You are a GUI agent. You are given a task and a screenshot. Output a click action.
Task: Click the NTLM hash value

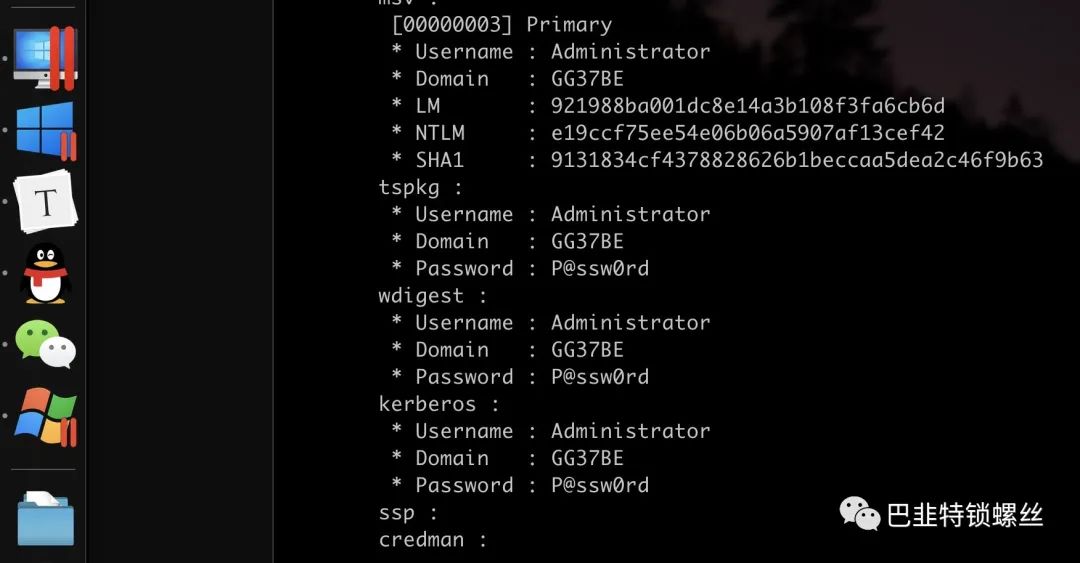[747, 132]
